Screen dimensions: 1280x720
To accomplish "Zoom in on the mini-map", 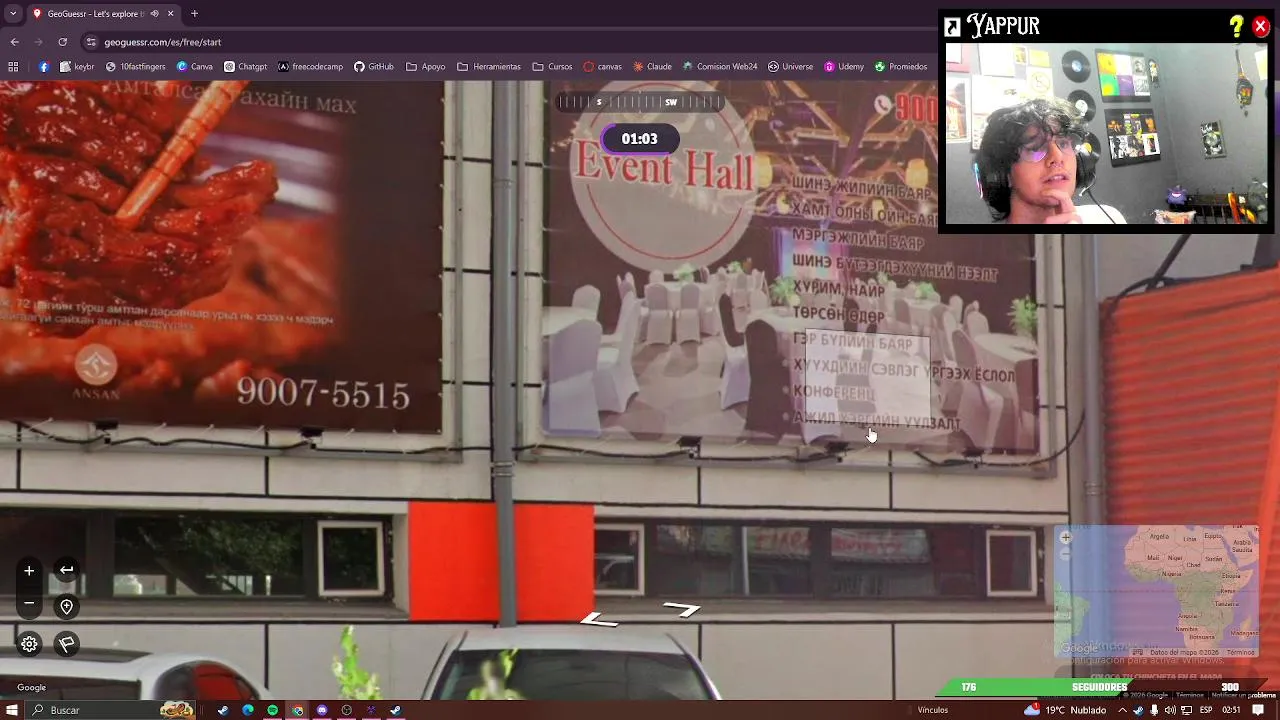I will [1066, 538].
